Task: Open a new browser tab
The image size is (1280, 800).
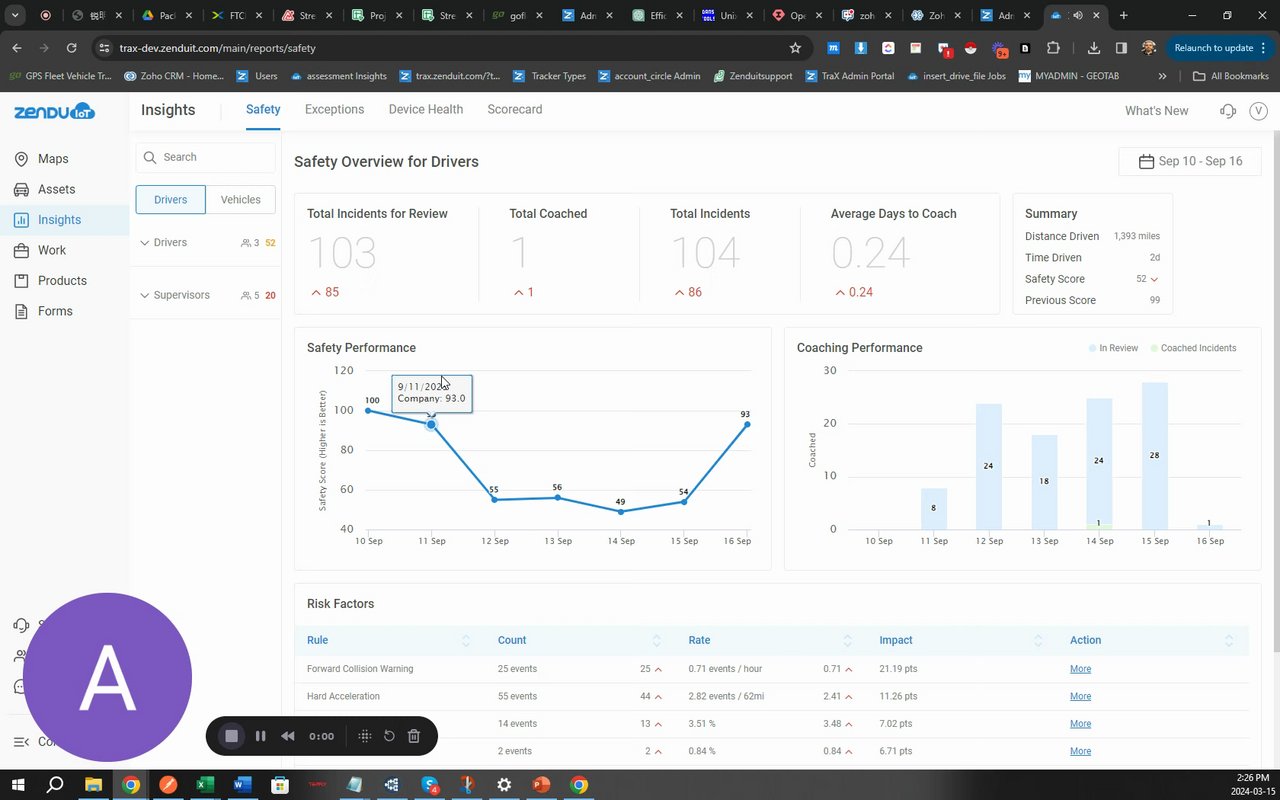Action: click(1123, 16)
